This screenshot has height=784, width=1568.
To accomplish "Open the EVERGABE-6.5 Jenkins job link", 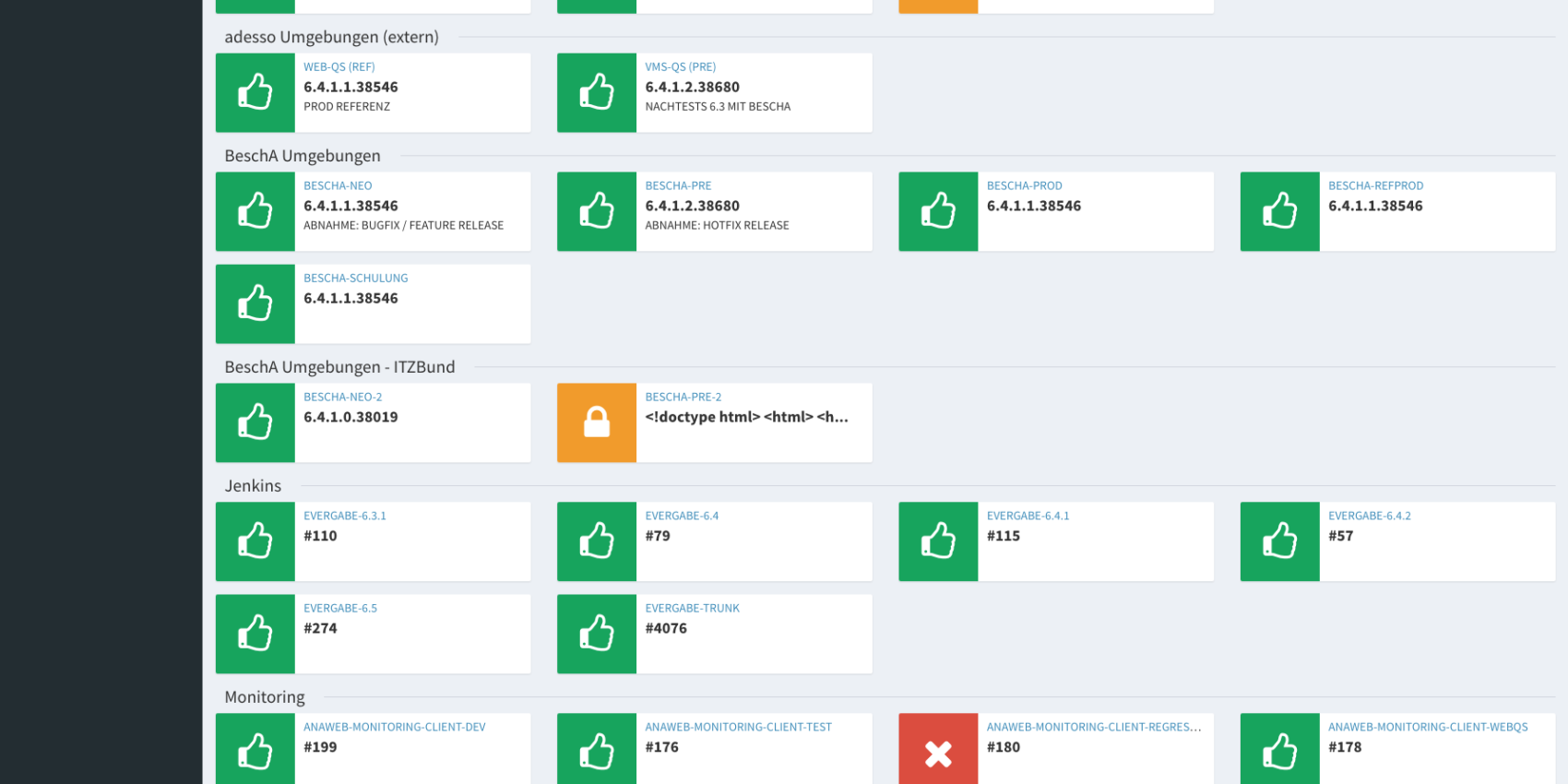I will click(x=340, y=609).
